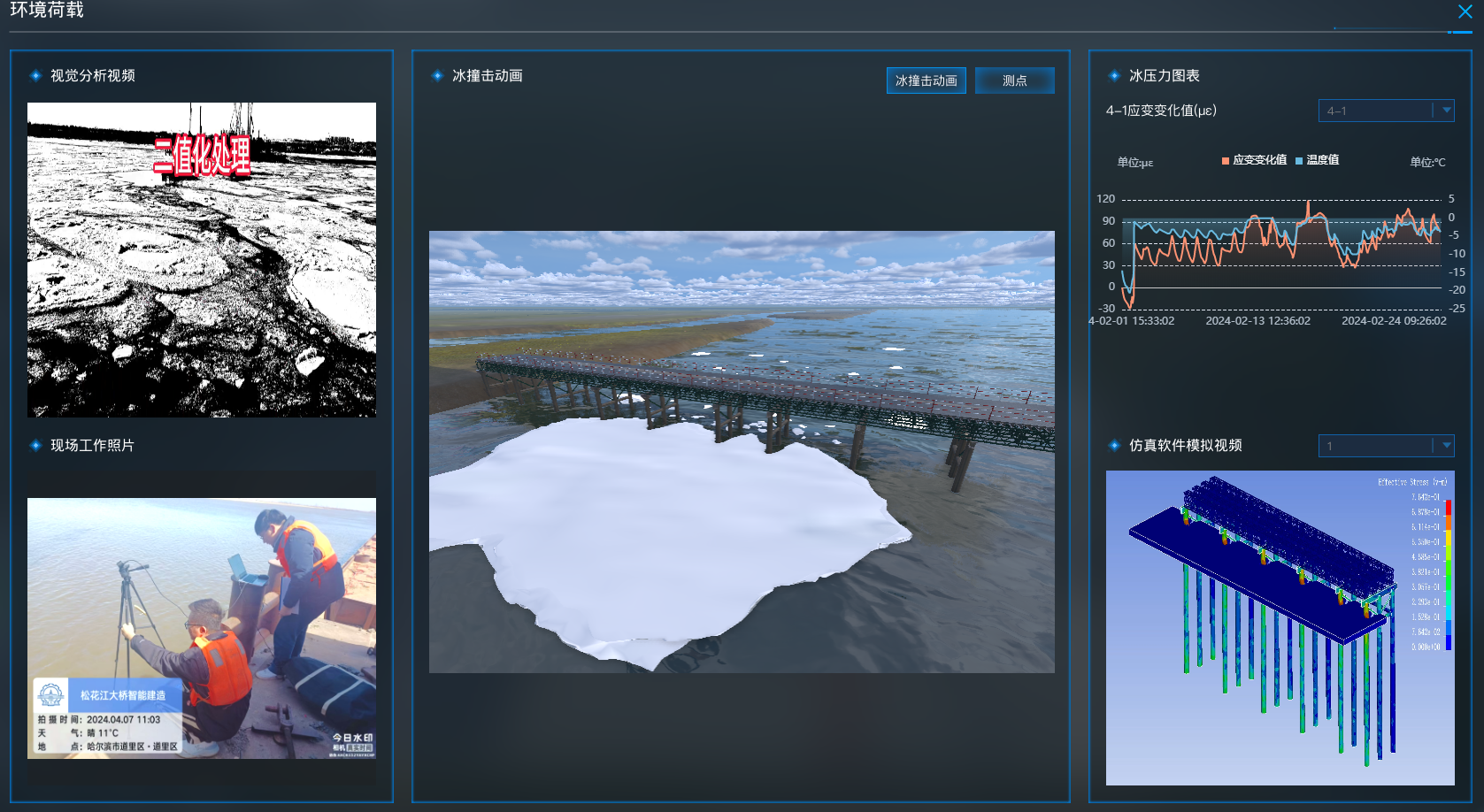Open the simulation video number dropdown
The width and height of the screenshot is (1484, 812).
click(x=1375, y=446)
